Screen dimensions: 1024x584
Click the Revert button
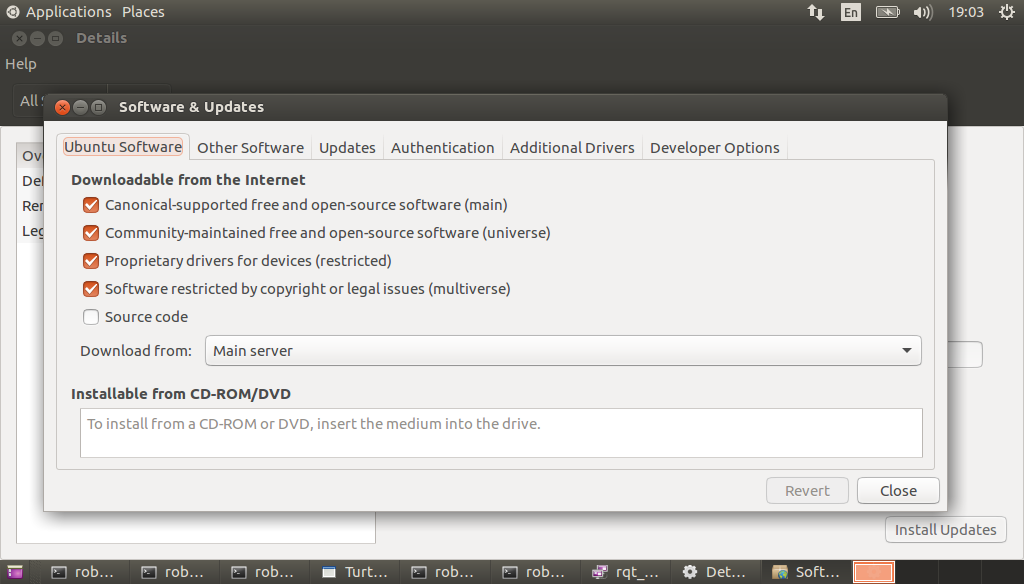807,491
